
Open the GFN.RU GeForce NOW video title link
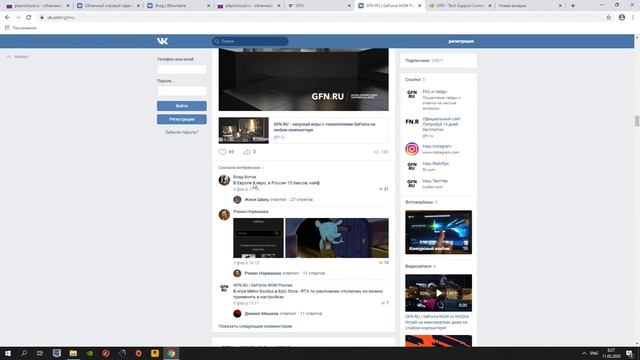point(437,322)
